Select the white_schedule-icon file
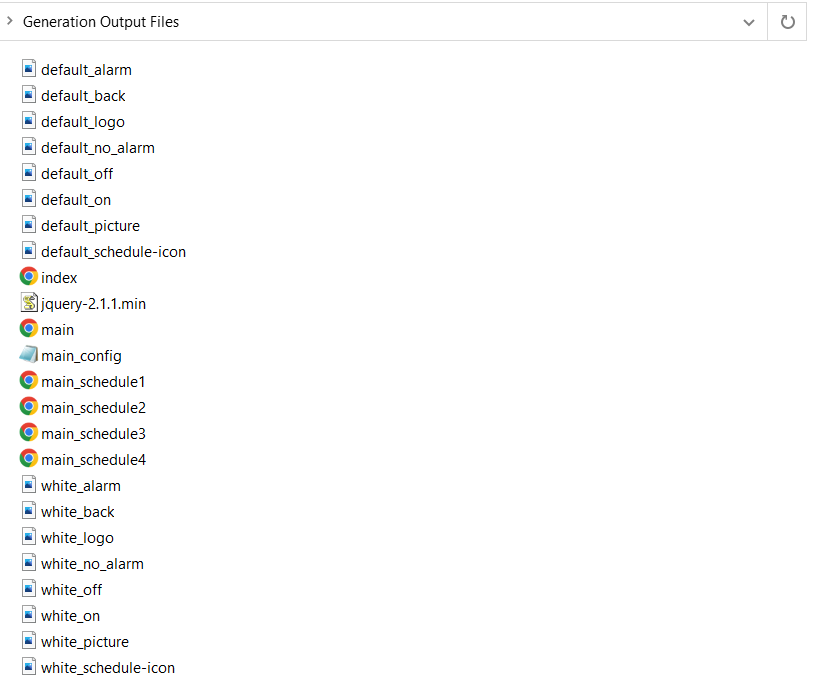 coord(107,668)
